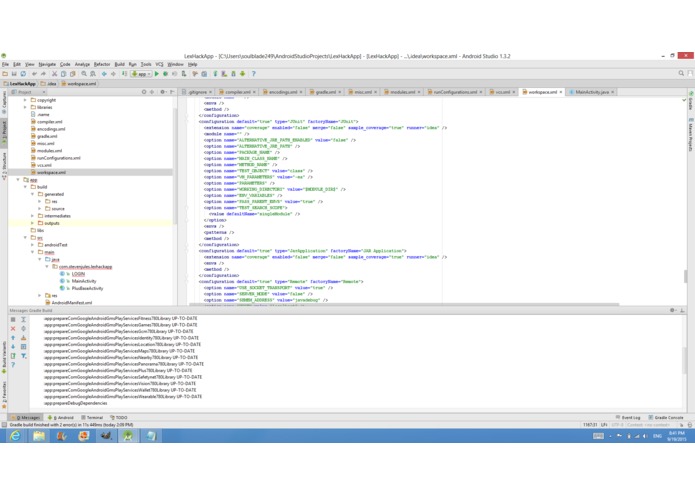The image size is (695, 494).
Task: Click LexHackApp breadcrumb in navigation bar
Action: (20, 84)
